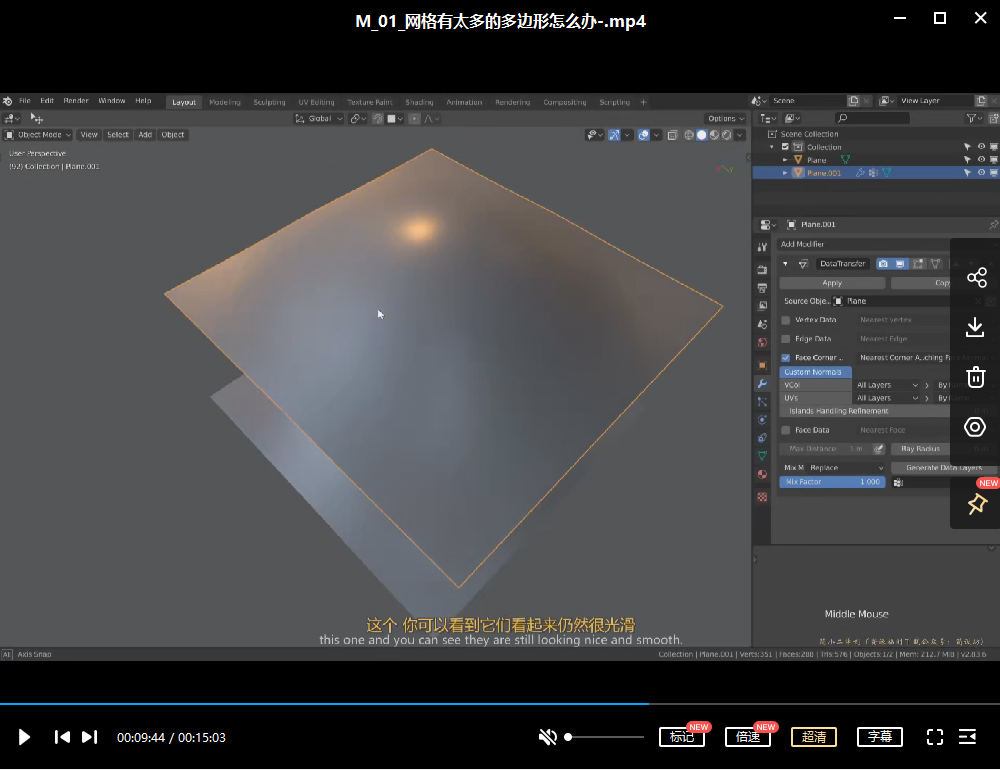Enter fullscreen mode
1000x770 pixels.
[935, 737]
